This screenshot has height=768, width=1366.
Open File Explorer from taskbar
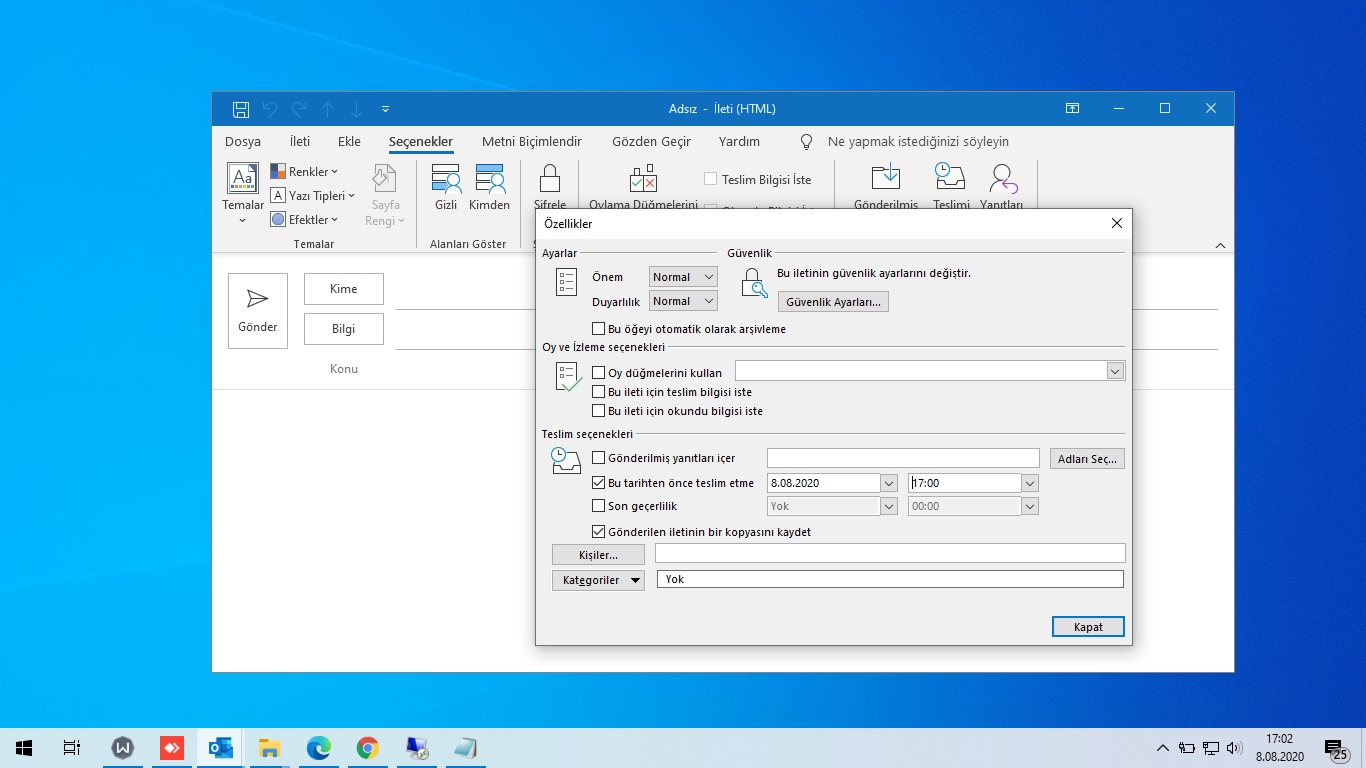pos(269,748)
